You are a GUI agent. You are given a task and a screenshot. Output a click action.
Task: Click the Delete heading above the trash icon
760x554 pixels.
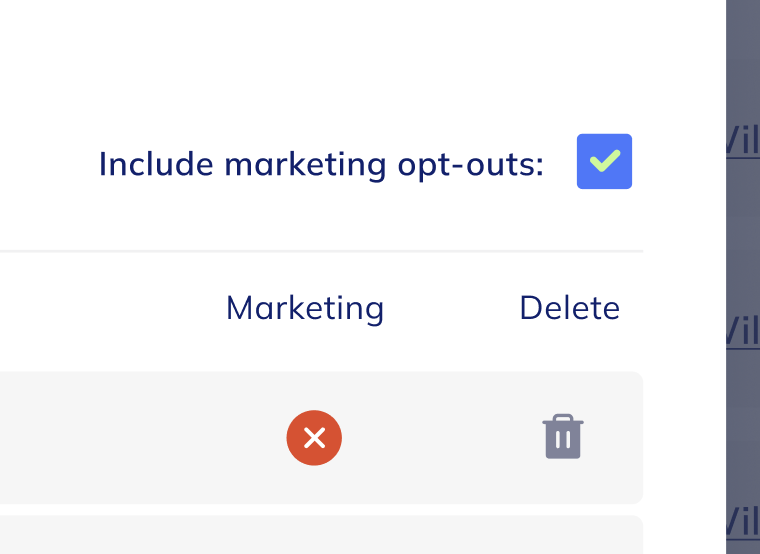point(569,308)
